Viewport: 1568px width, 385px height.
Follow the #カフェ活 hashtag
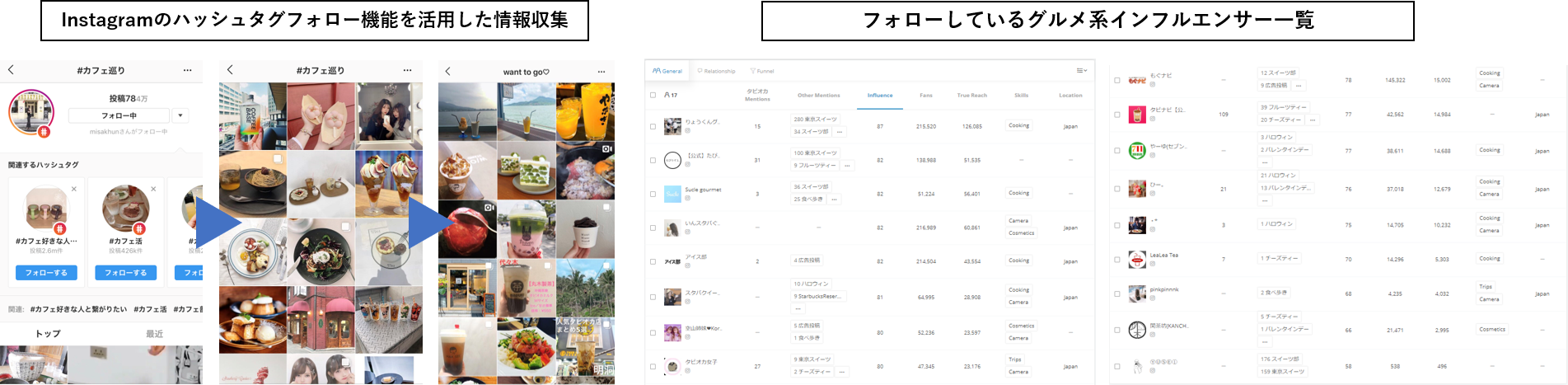point(125,272)
